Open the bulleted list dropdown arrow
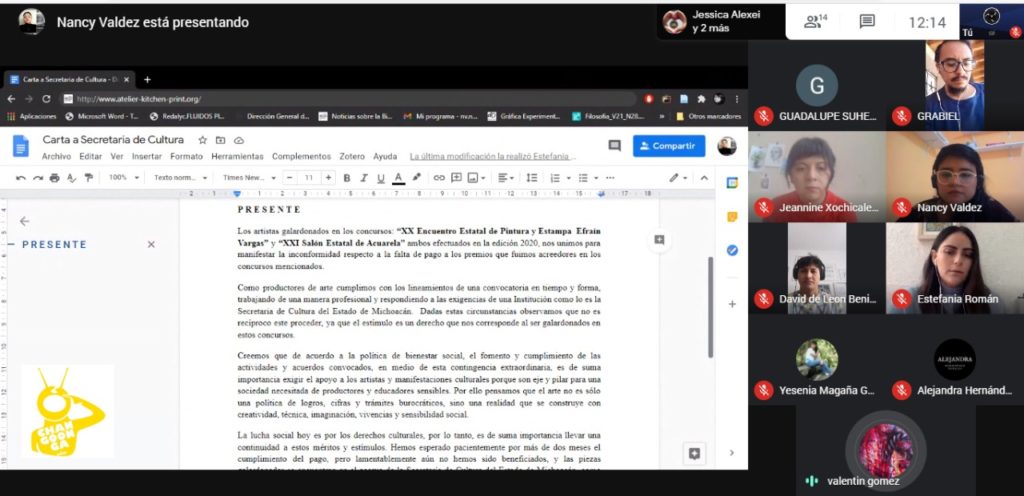The image size is (1024, 496). (596, 178)
